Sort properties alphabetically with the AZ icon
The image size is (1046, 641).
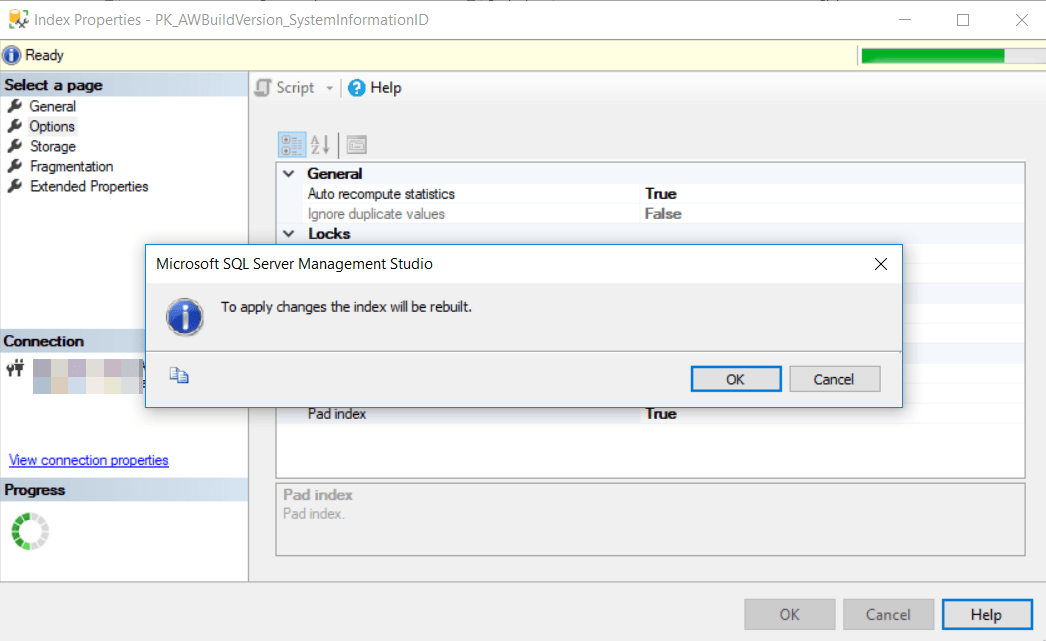tap(318, 144)
